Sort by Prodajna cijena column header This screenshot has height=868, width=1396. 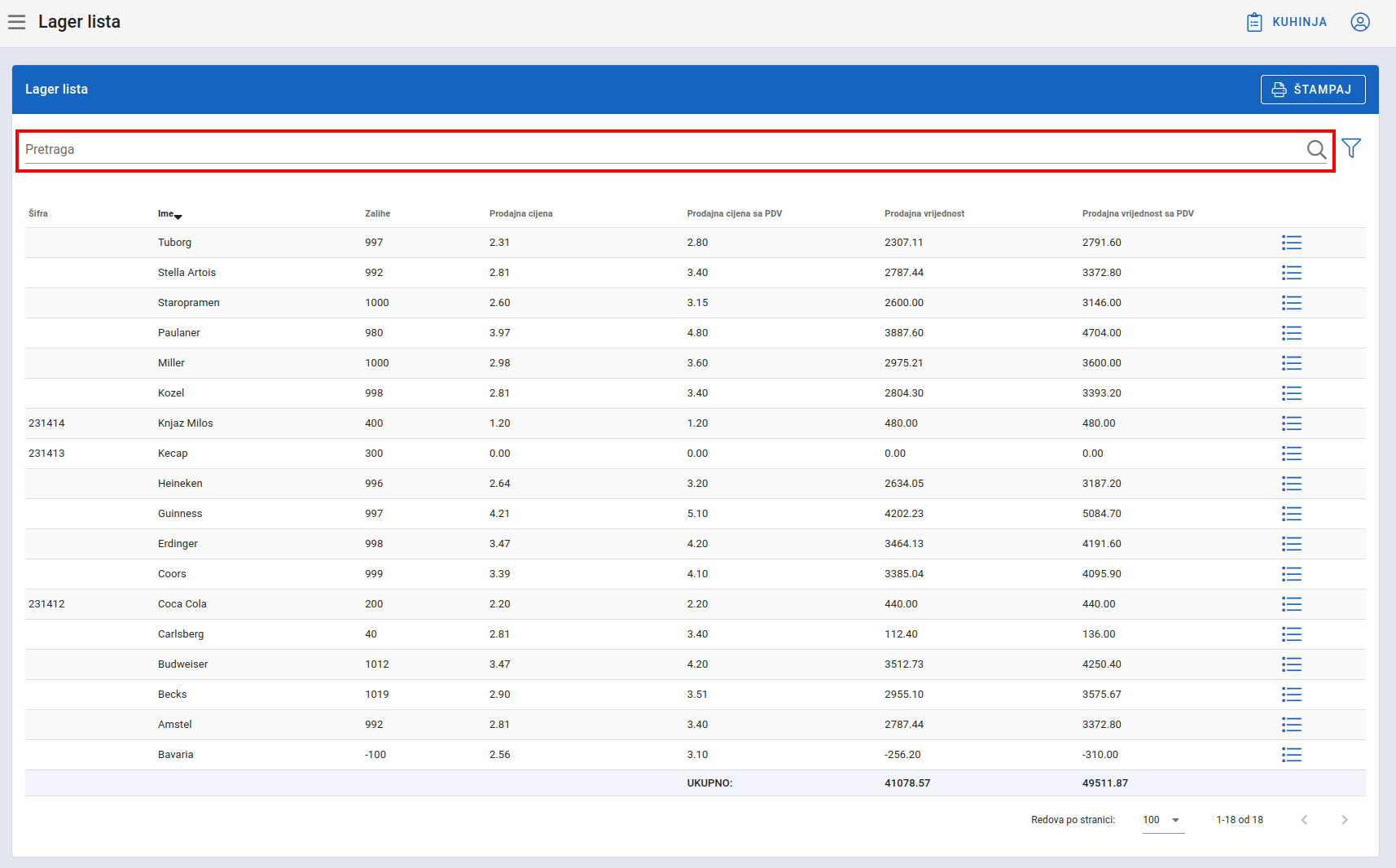coord(521,214)
